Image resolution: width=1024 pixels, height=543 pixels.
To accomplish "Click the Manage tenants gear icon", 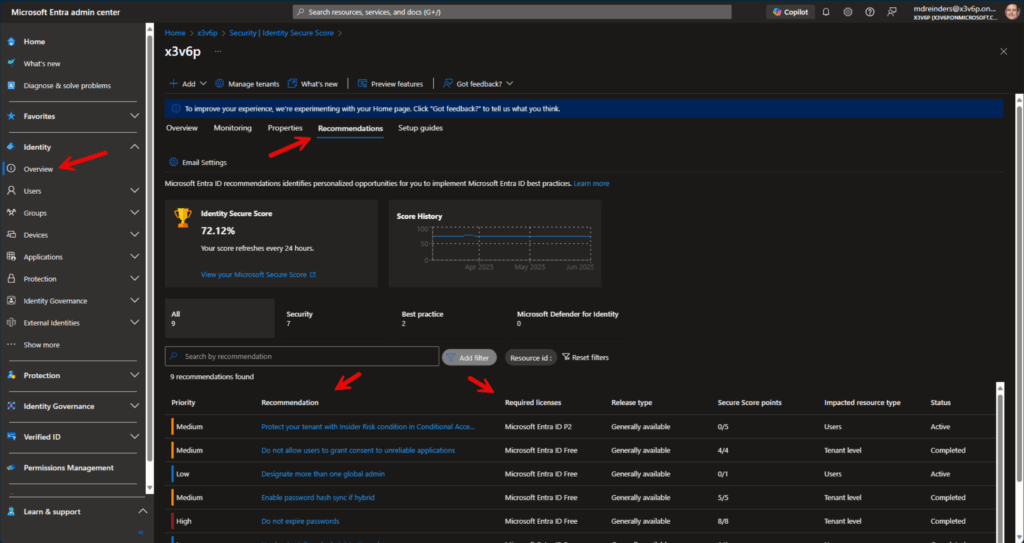I will (x=219, y=84).
